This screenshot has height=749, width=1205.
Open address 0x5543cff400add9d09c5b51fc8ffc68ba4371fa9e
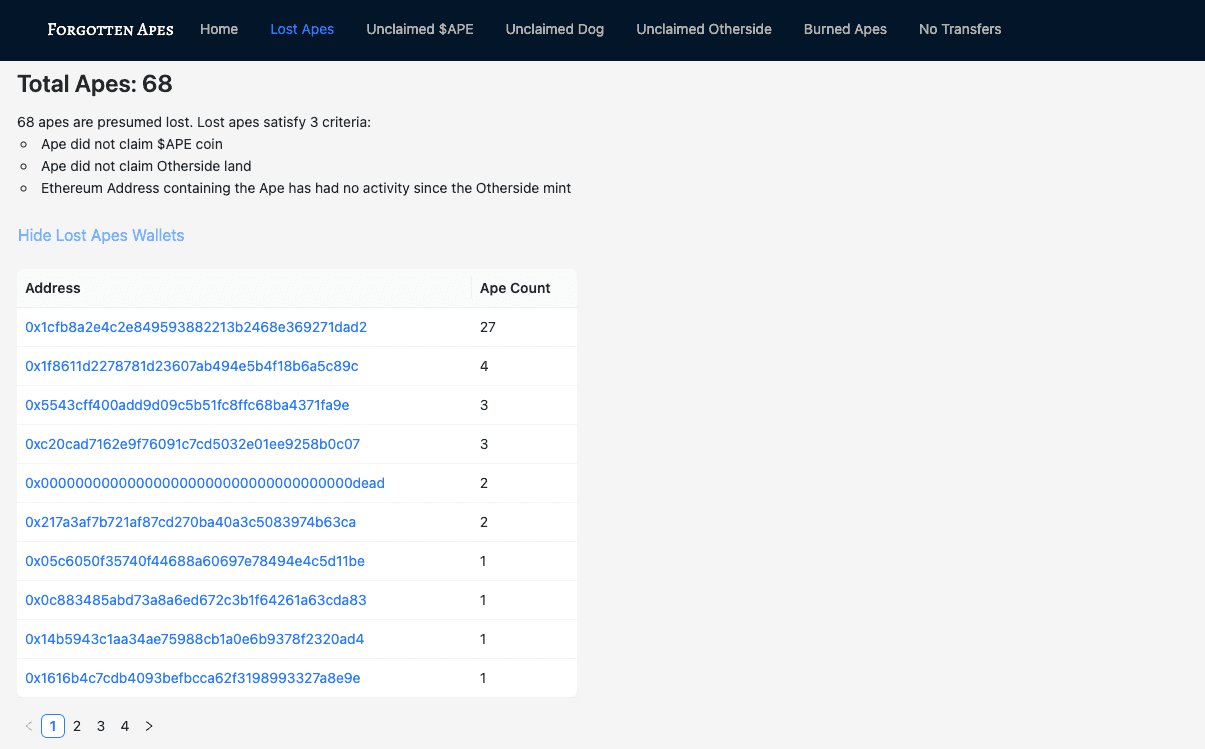(187, 405)
